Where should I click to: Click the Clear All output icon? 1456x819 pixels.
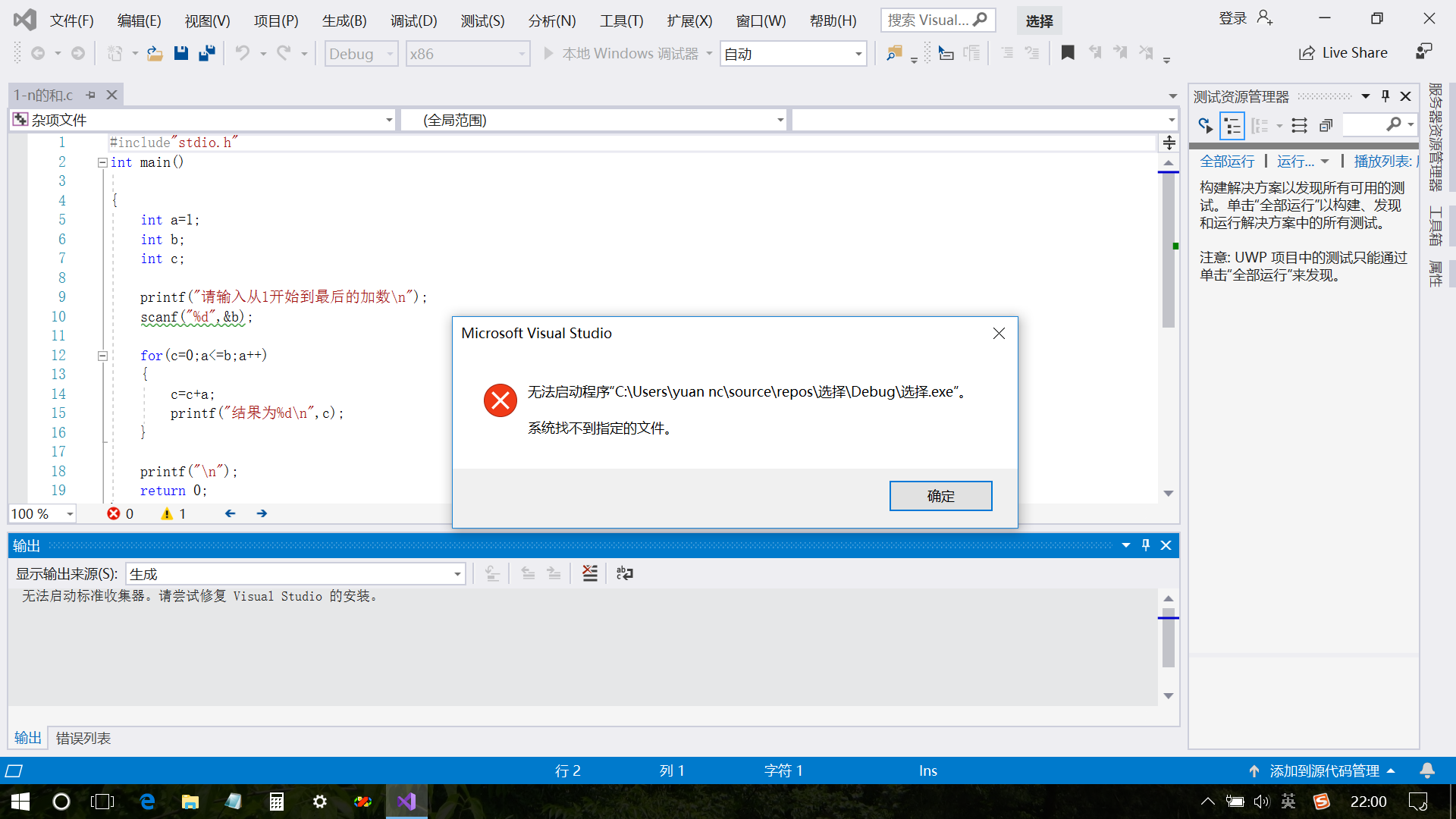589,573
